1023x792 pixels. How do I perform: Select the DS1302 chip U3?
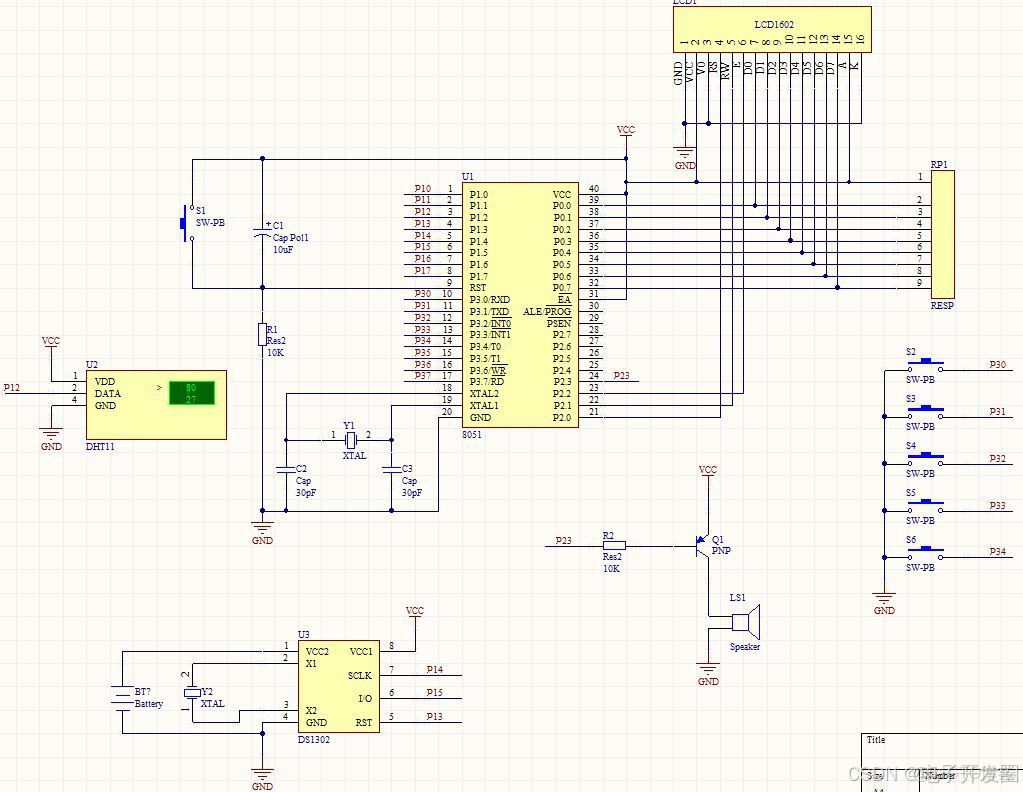pos(339,686)
